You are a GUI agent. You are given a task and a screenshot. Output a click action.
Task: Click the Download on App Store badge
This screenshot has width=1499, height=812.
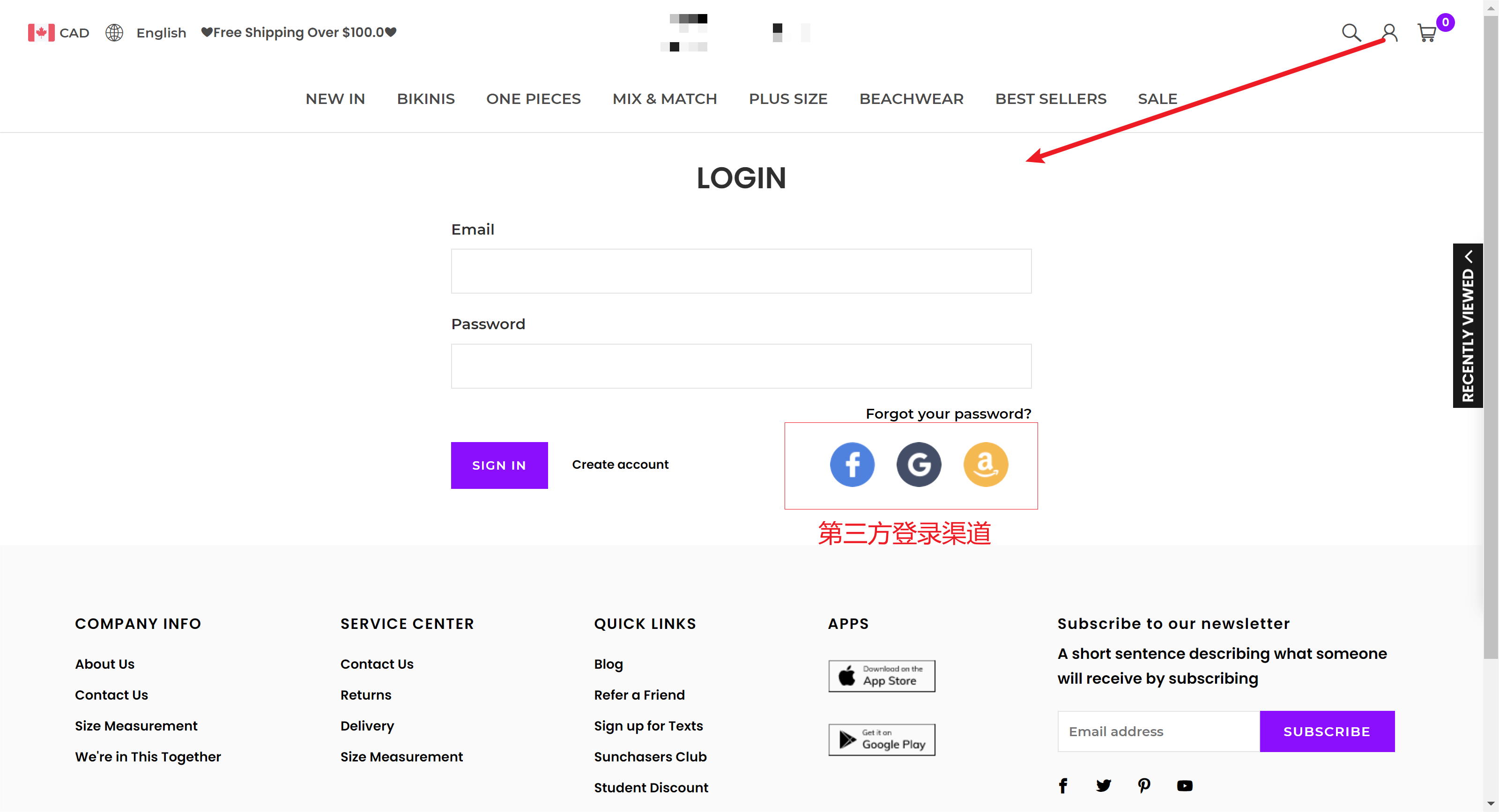click(x=882, y=676)
